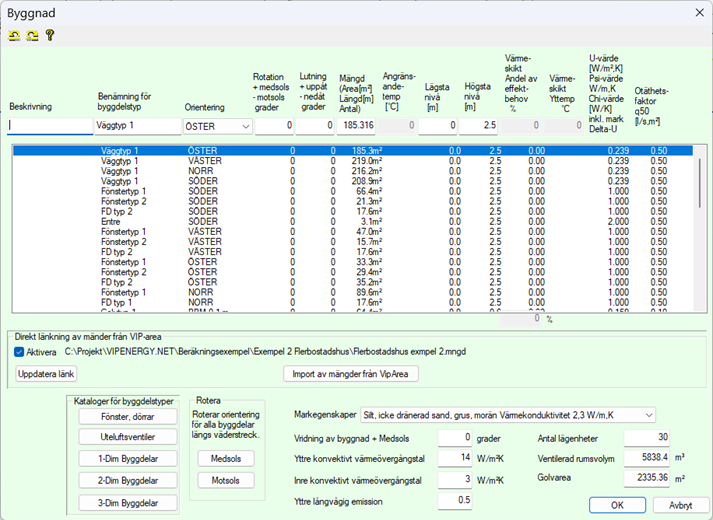Confirm dialog with OK button
Image resolution: width=713 pixels, height=520 pixels.
617,505
